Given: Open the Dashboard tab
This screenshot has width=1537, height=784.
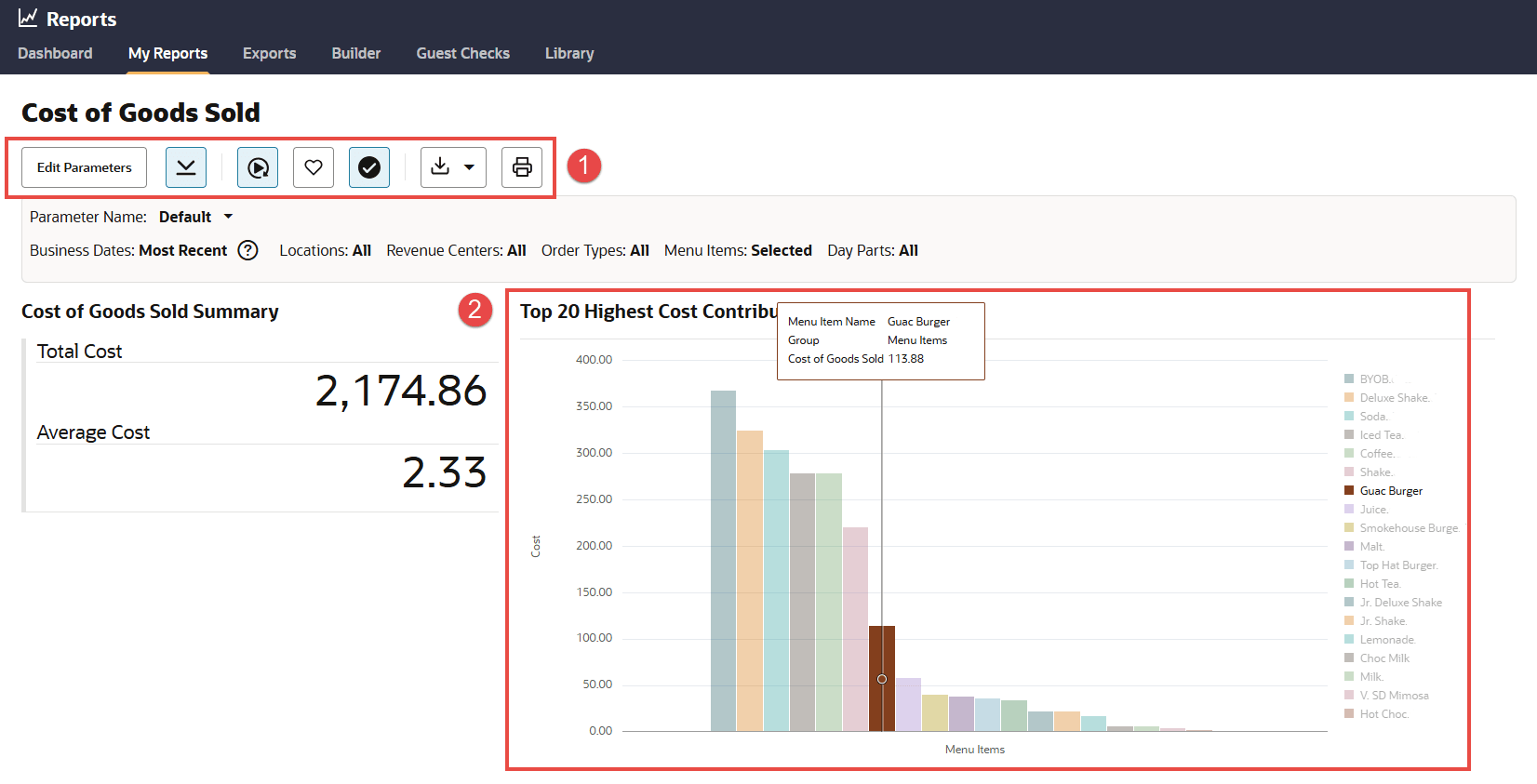Looking at the screenshot, I should click(x=55, y=54).
